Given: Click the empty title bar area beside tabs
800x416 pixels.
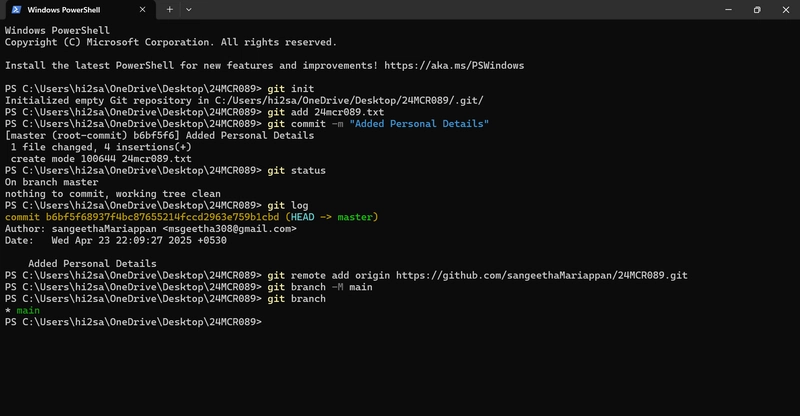Looking at the screenshot, I should (454, 10).
